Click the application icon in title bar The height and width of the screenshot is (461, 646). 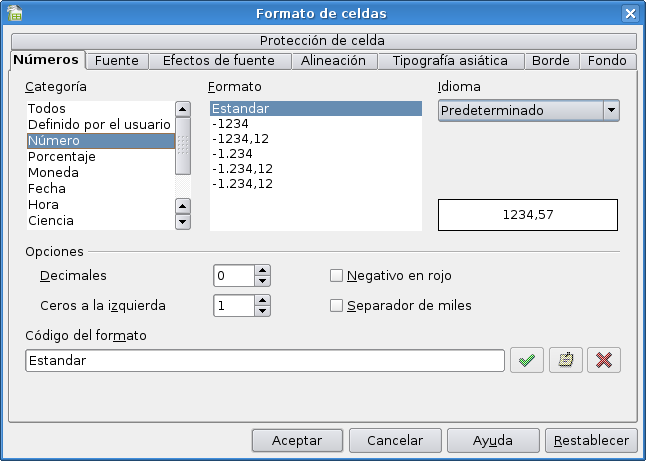pos(15,13)
